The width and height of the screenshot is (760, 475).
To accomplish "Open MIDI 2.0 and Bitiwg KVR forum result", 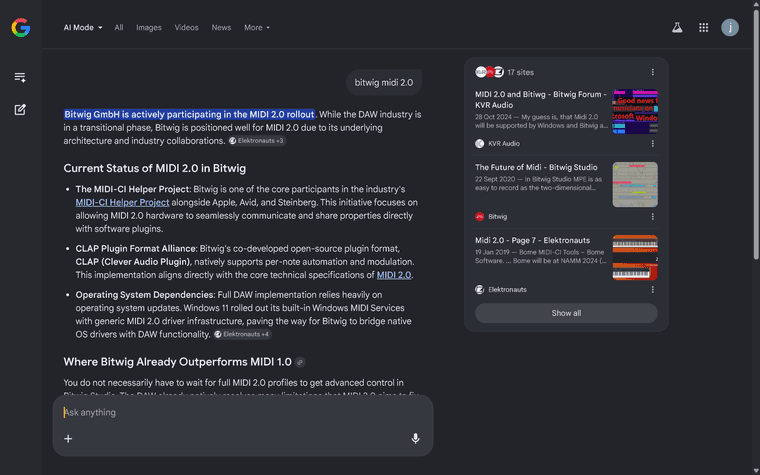I will [x=541, y=100].
